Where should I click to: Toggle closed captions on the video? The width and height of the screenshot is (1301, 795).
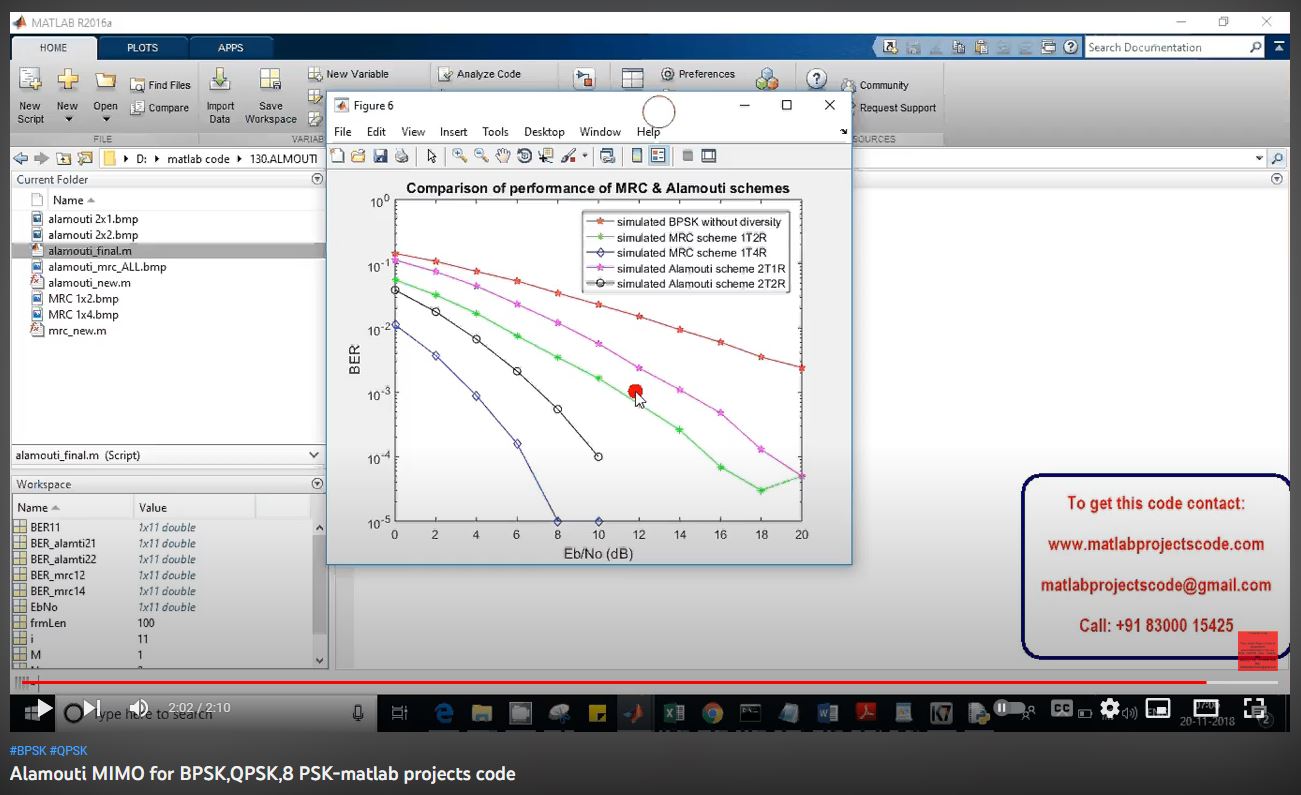pyautogui.click(x=1061, y=709)
